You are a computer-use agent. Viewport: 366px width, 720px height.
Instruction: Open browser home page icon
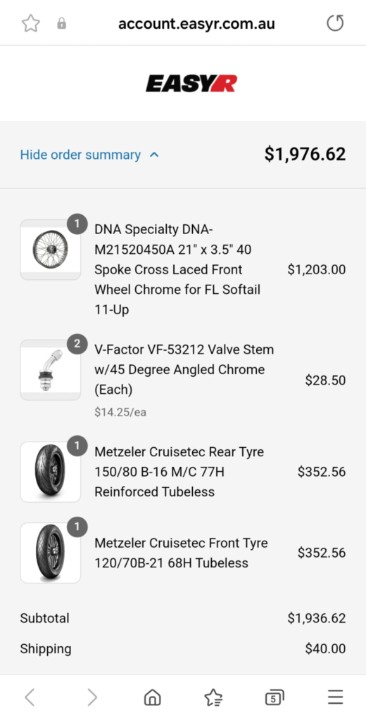[152, 698]
